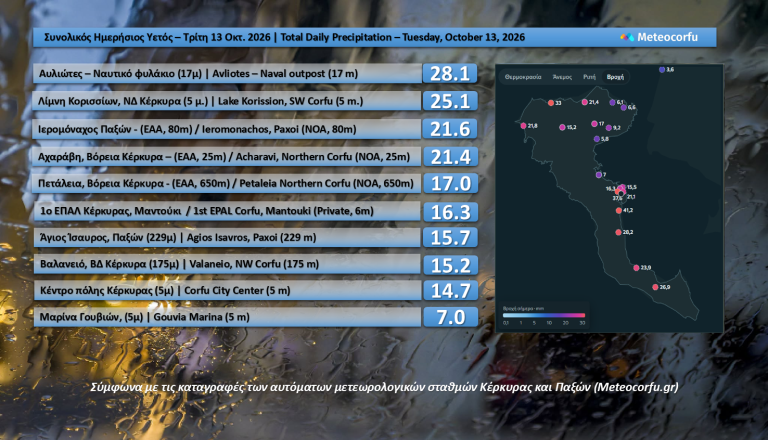Click the station marker labeled 26,9
This screenshot has height=440, width=768.
tap(655, 287)
